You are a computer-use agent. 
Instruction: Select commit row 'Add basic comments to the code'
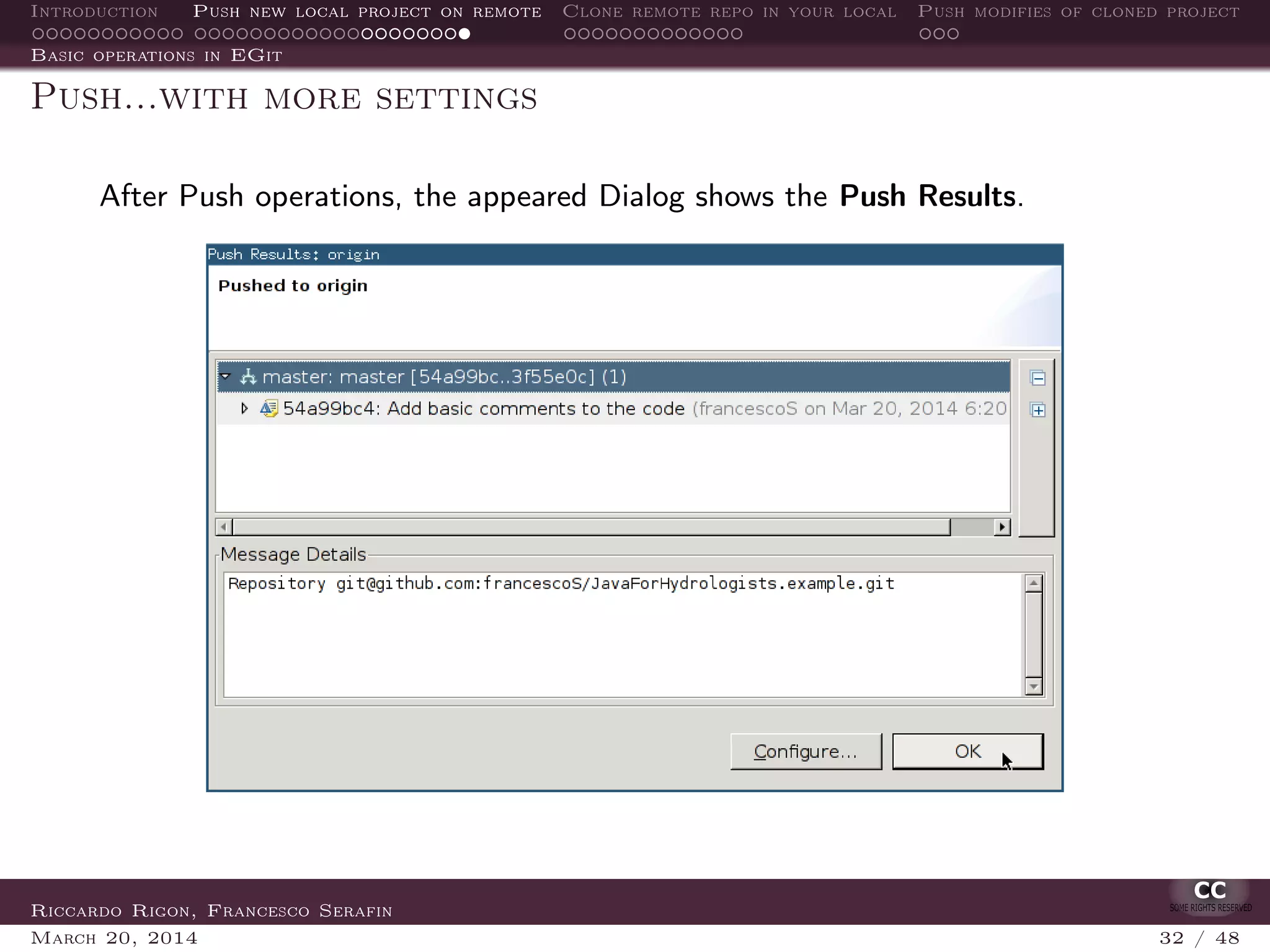613,408
